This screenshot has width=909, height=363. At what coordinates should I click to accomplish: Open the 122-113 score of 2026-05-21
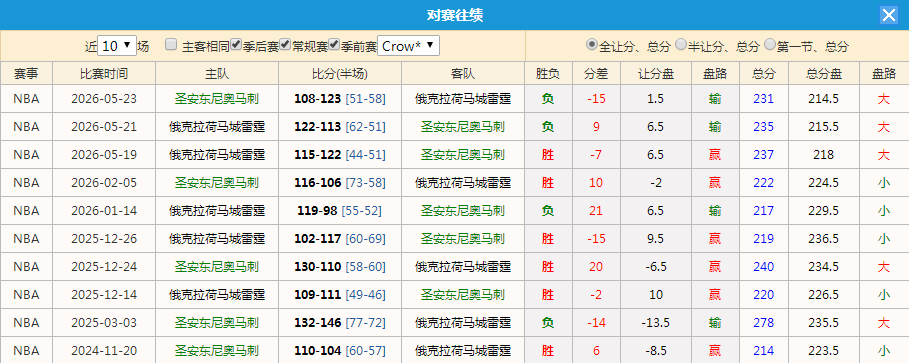coord(318,127)
